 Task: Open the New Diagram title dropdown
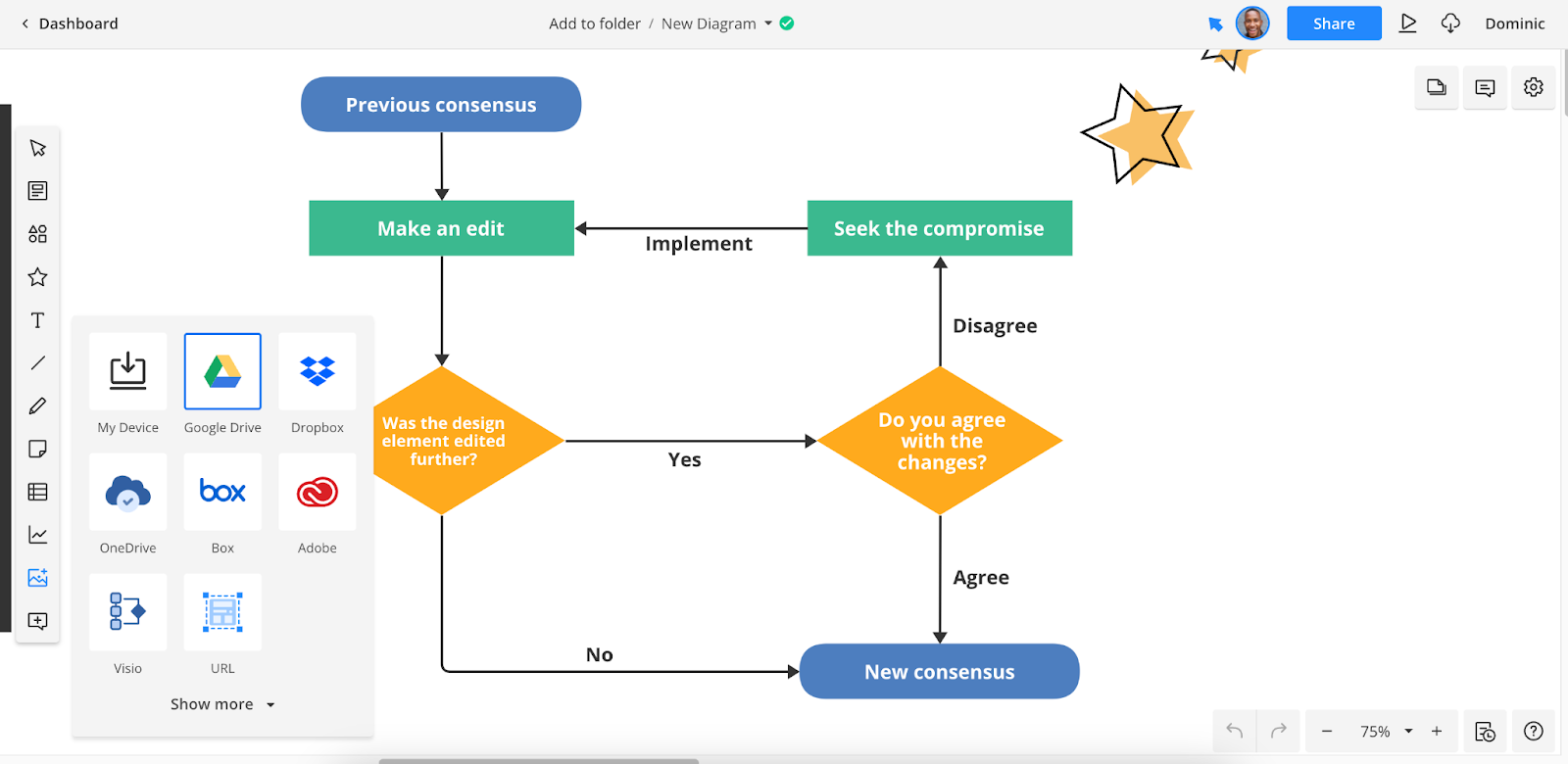[768, 24]
